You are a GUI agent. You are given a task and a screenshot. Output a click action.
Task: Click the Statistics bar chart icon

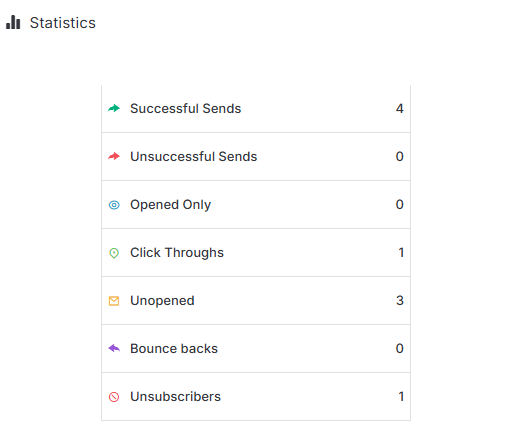tap(13, 22)
